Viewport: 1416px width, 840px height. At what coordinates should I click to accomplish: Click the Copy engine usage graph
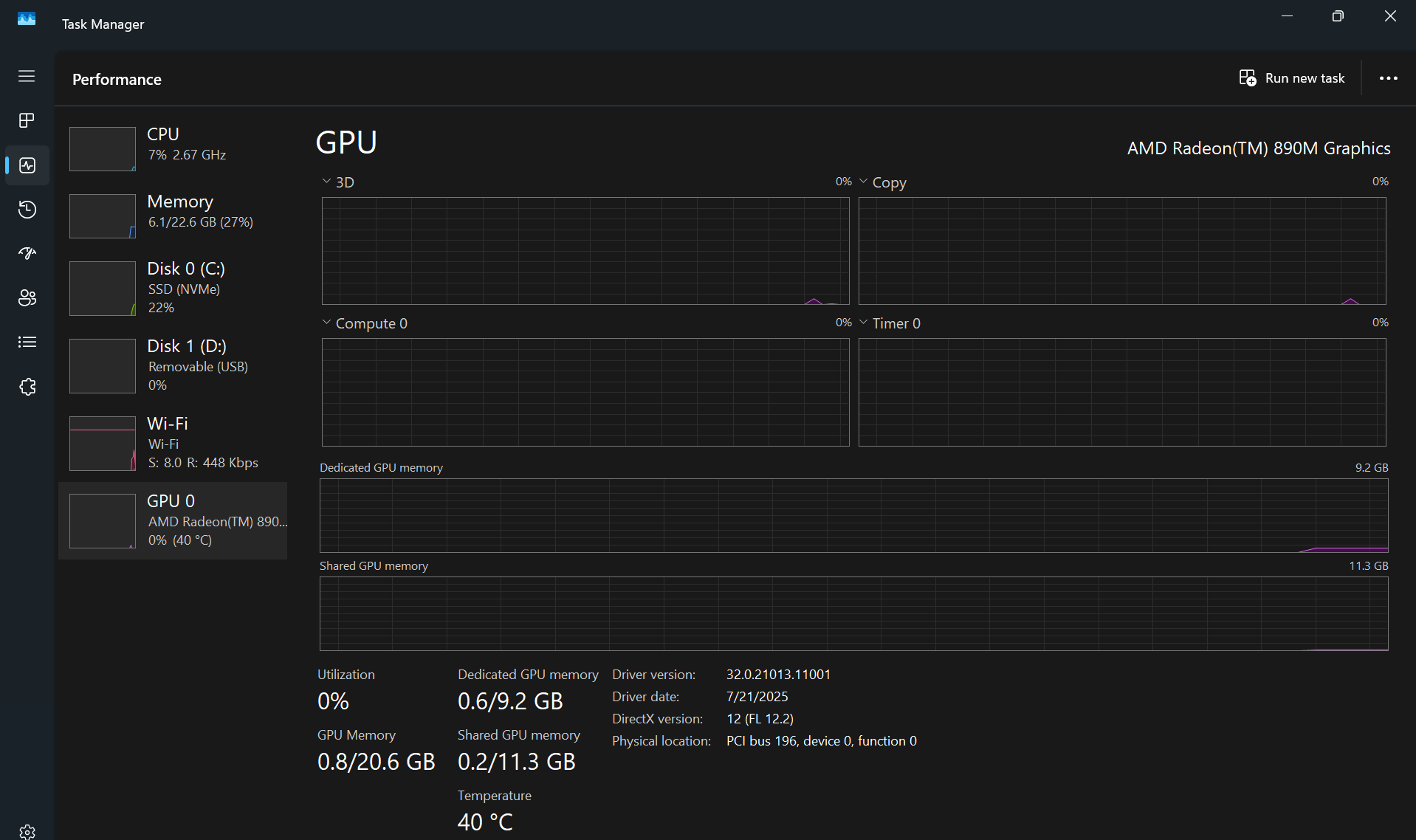coord(1122,251)
